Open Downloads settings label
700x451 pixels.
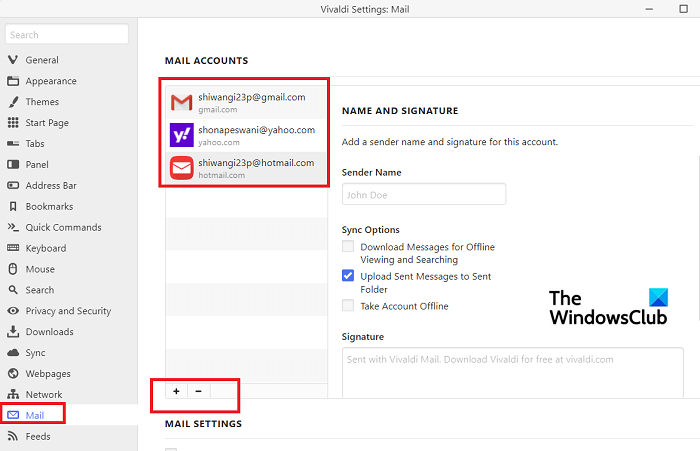point(50,332)
